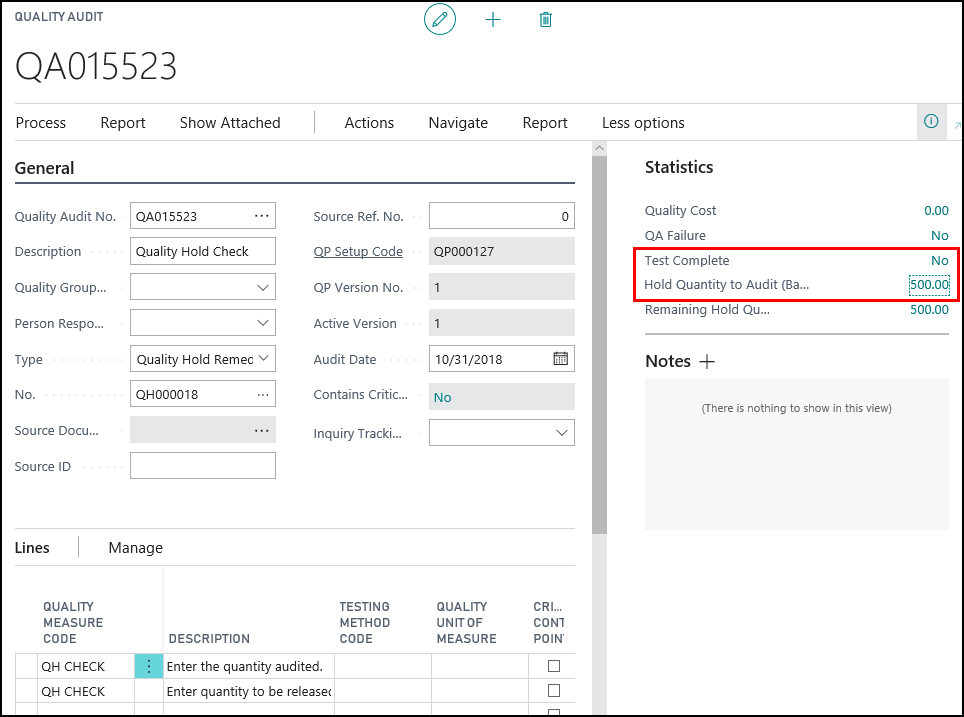Click the ellipsis in the No. field
This screenshot has width=964, height=717.
point(261,394)
